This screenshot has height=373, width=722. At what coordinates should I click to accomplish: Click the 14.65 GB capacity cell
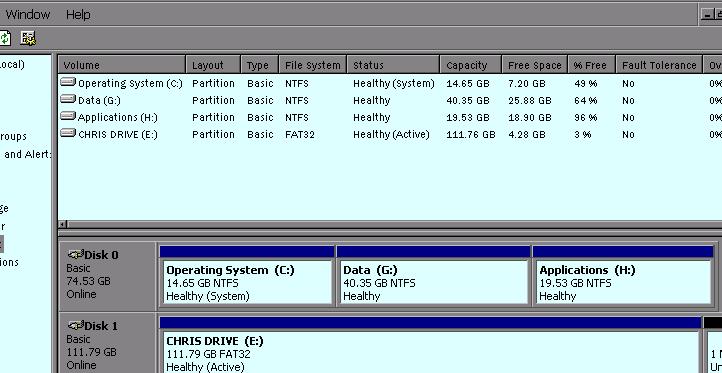(468, 83)
